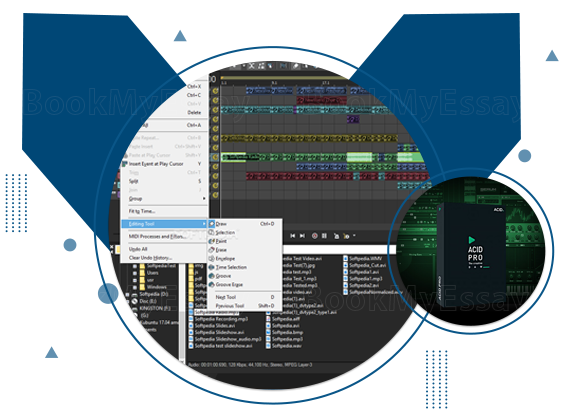The height and width of the screenshot is (420, 570).
Task: Pick the Paint tool
Action: 221,241
